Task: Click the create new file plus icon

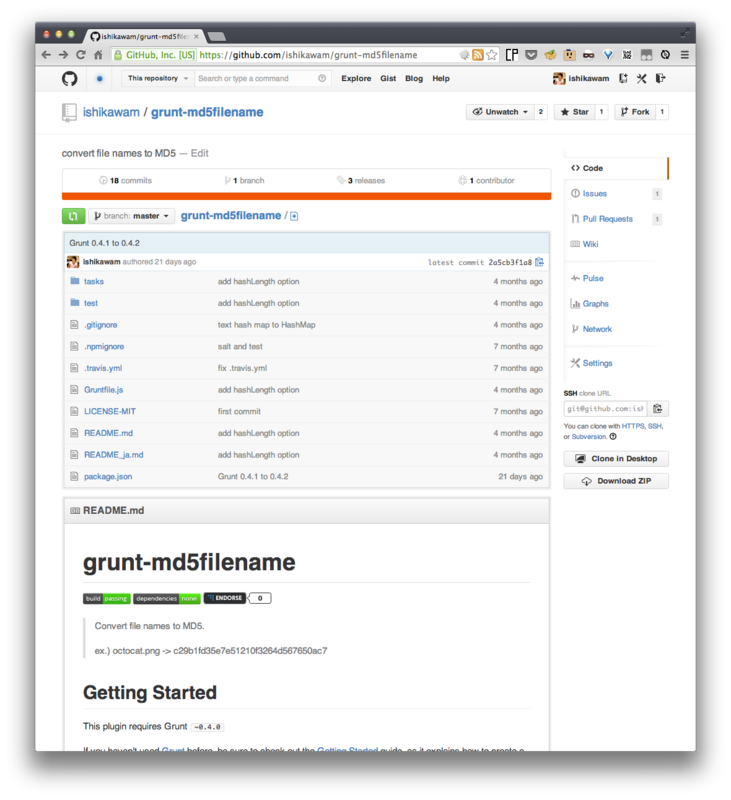Action: [x=294, y=216]
